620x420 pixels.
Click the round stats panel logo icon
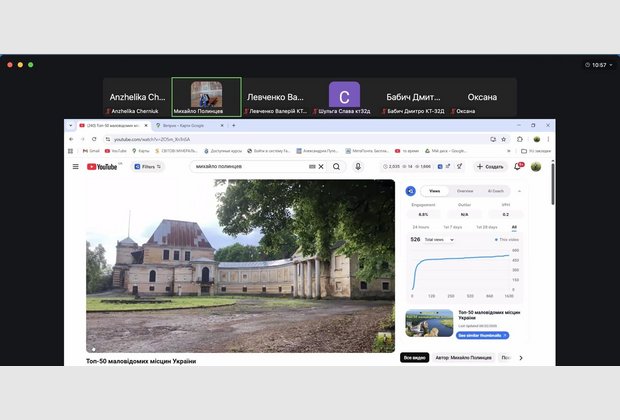coord(410,190)
